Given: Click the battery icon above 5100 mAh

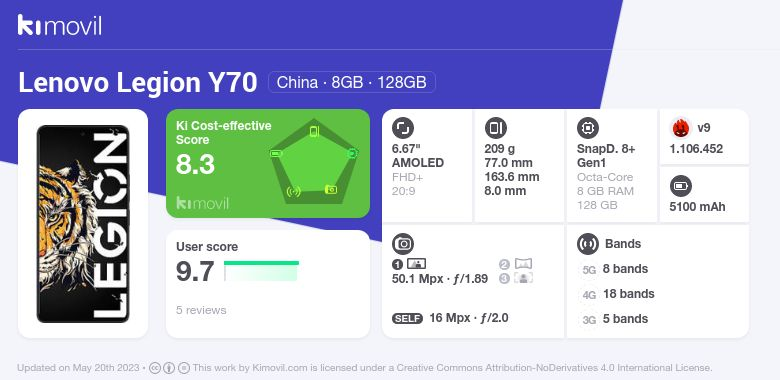Looking at the screenshot, I should (x=681, y=187).
